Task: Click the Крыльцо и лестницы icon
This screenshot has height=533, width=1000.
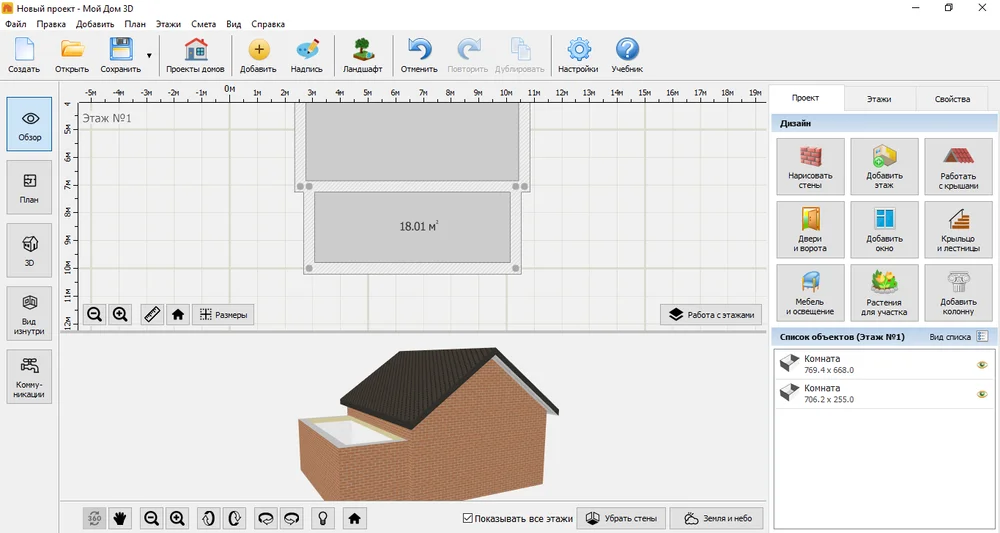Action: pyautogui.click(x=958, y=230)
